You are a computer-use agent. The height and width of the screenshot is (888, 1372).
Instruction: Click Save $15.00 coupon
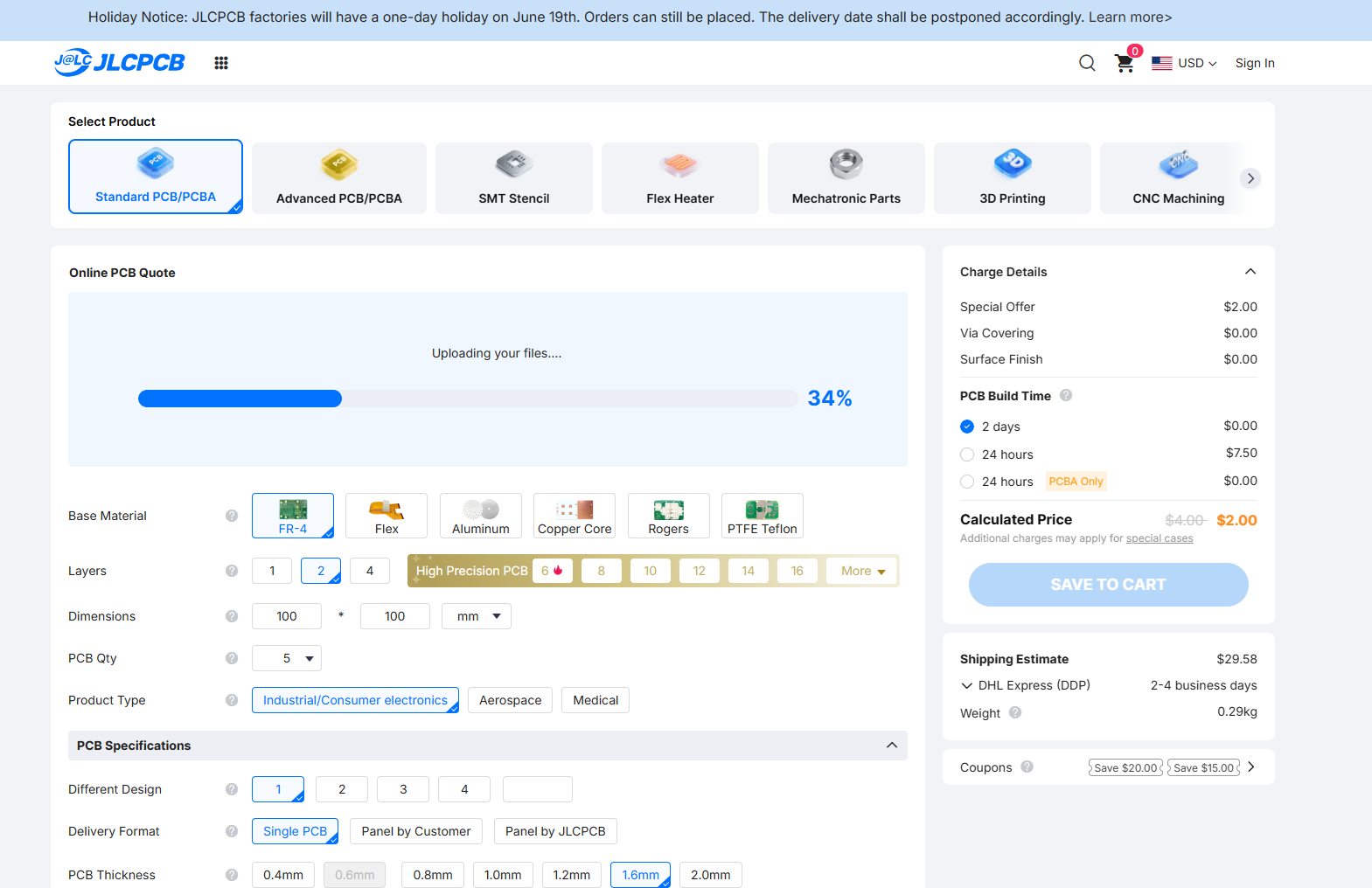coord(1204,767)
